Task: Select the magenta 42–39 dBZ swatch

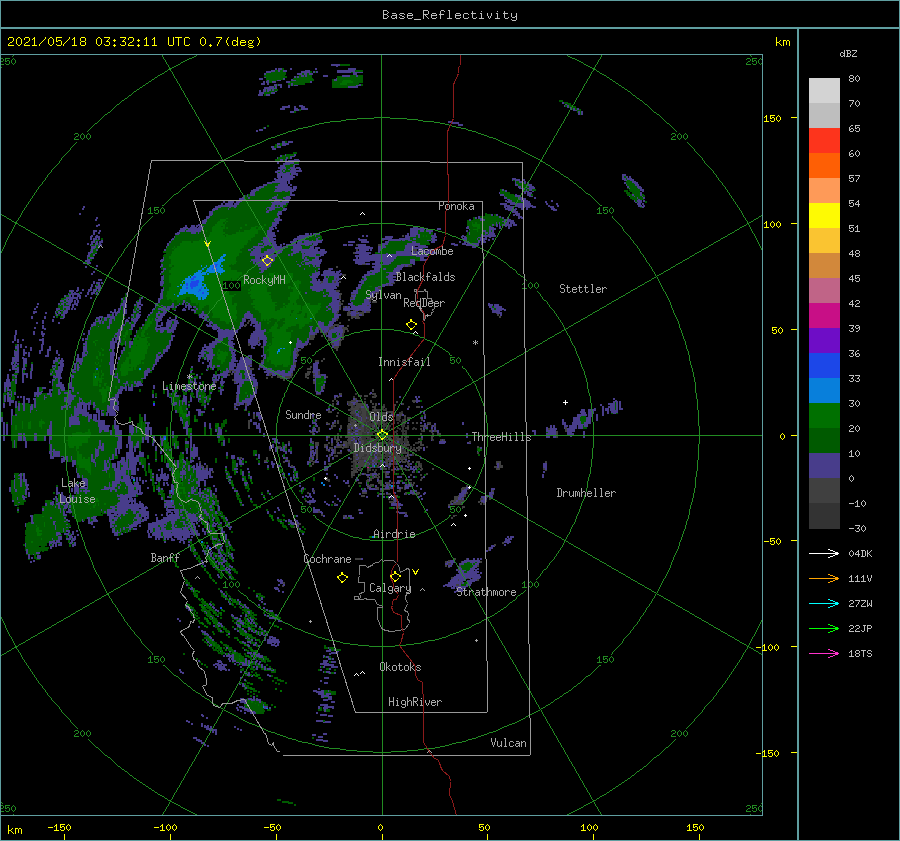Action: pos(824,316)
